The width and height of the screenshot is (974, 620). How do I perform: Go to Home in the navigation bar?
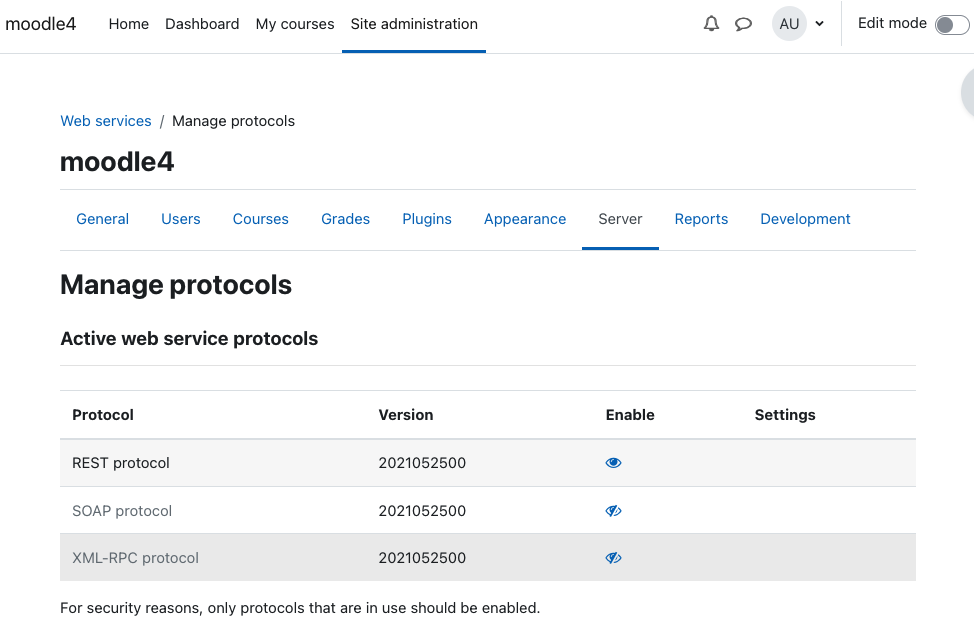[129, 24]
